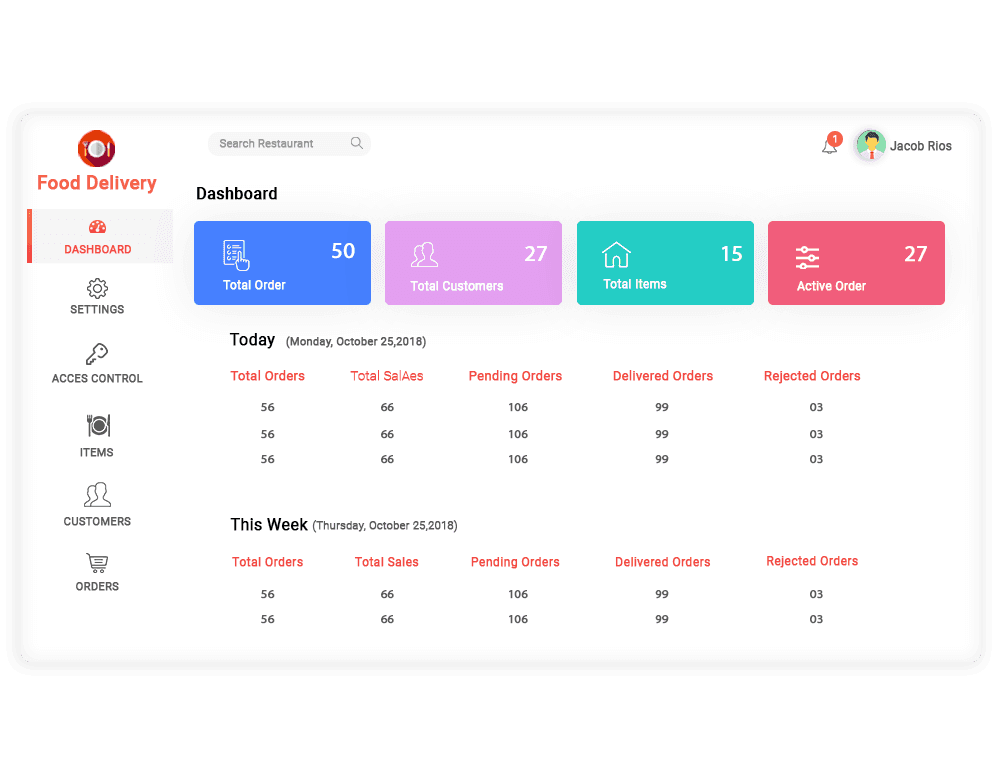Screen dimensions: 1000x775
Task: Click the Items plate icon
Action: click(98, 426)
